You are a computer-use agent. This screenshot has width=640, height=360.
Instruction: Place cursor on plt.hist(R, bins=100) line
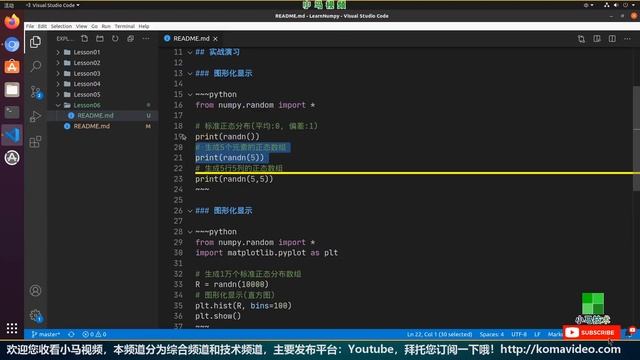243,306
